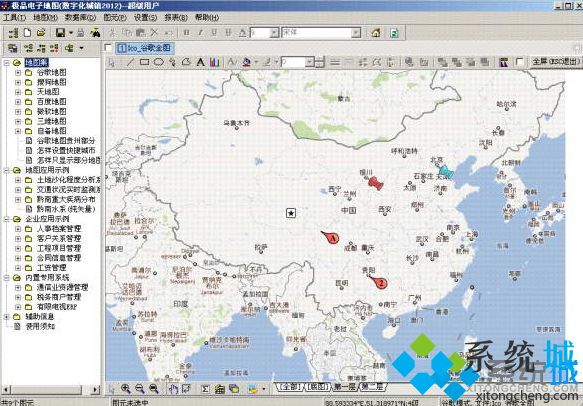
Task: Expand the 百度地图 folder node
Action: [17, 102]
